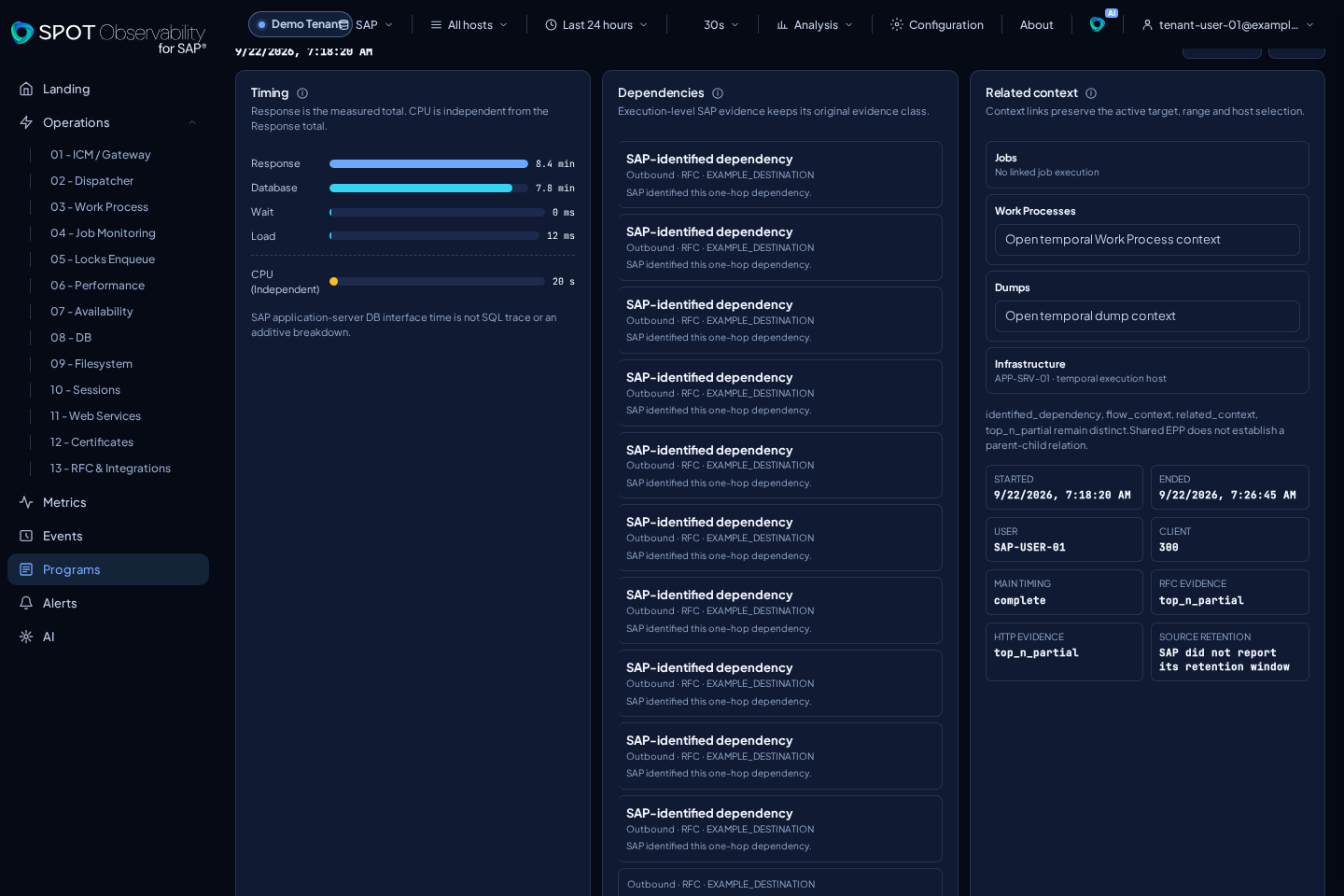Image resolution: width=1344 pixels, height=896 pixels.
Task: Open Alerts via the bell icon
Action: (26, 603)
